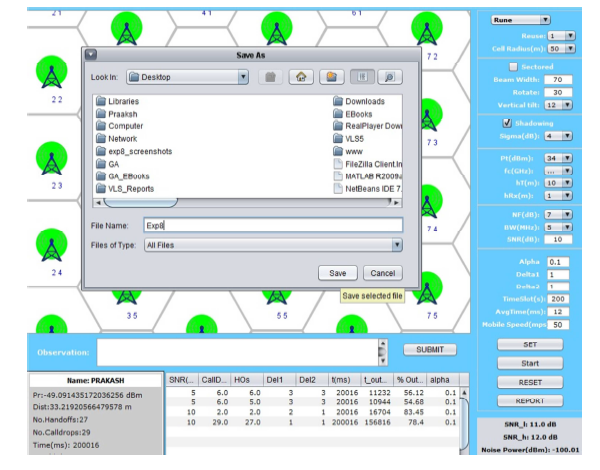The width and height of the screenshot is (600, 470).
Task: Click the Up One Level folder icon
Action: click(268, 76)
